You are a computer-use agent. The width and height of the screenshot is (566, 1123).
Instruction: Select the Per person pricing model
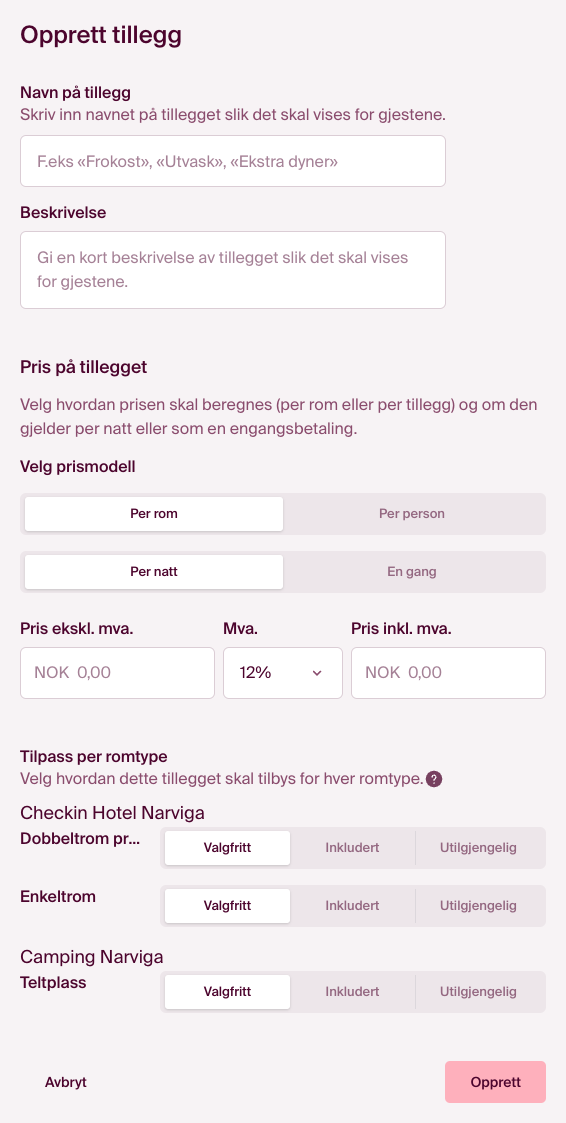[x=412, y=514]
